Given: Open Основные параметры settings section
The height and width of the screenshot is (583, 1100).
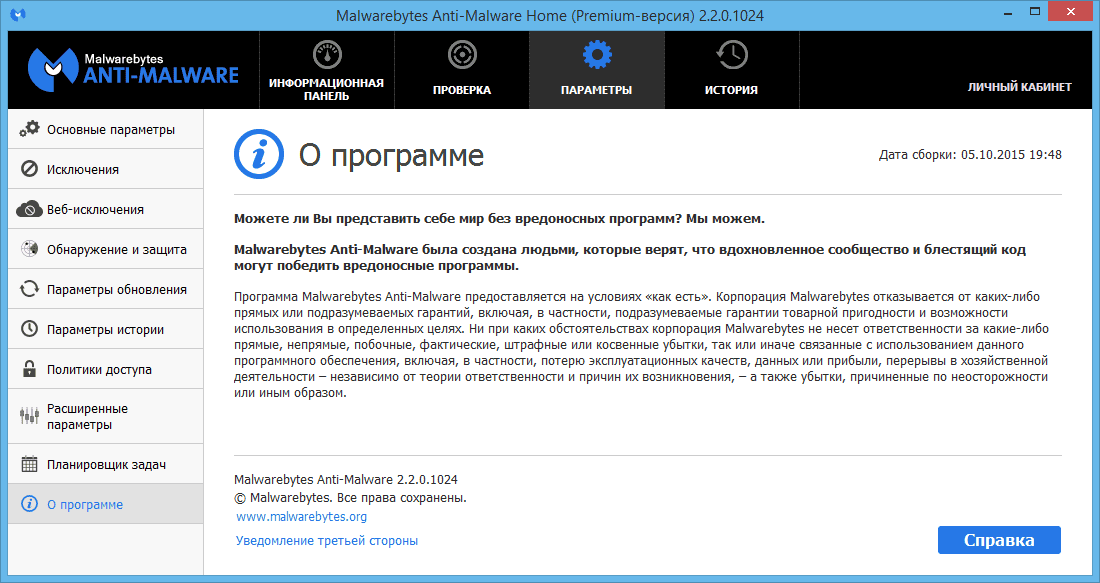Looking at the screenshot, I should (x=106, y=129).
